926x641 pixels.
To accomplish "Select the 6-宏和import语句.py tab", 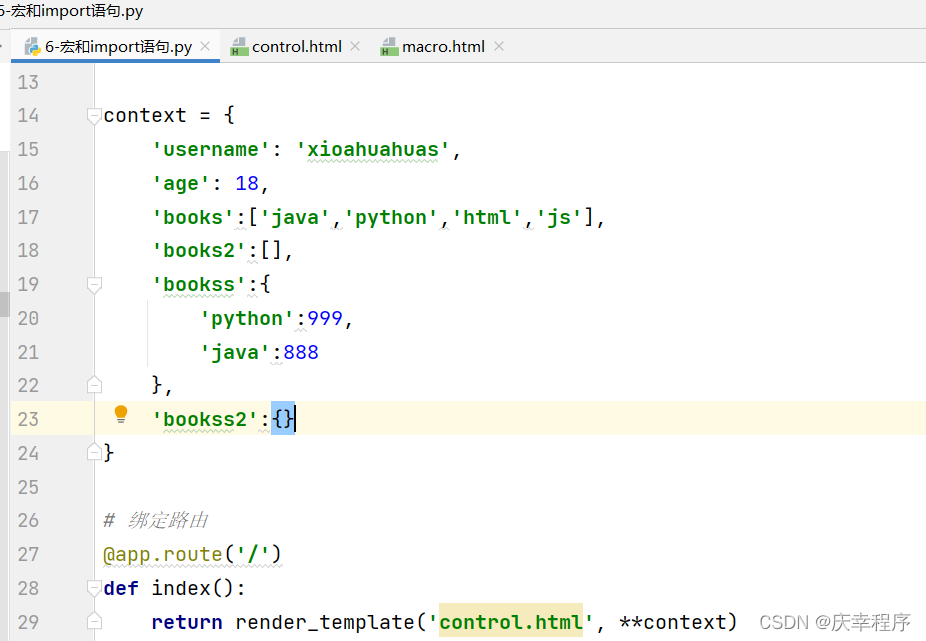I will tap(118, 47).
